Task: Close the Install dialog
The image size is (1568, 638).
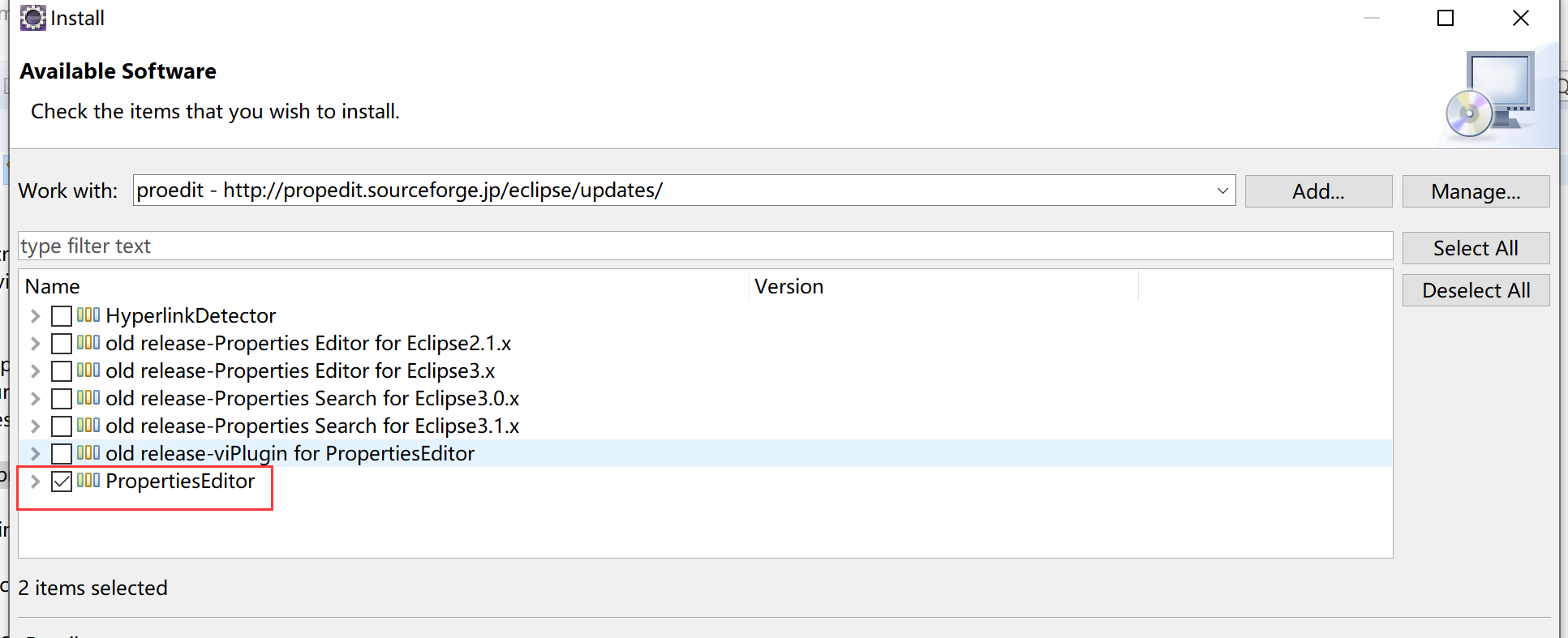Action: point(1521,18)
